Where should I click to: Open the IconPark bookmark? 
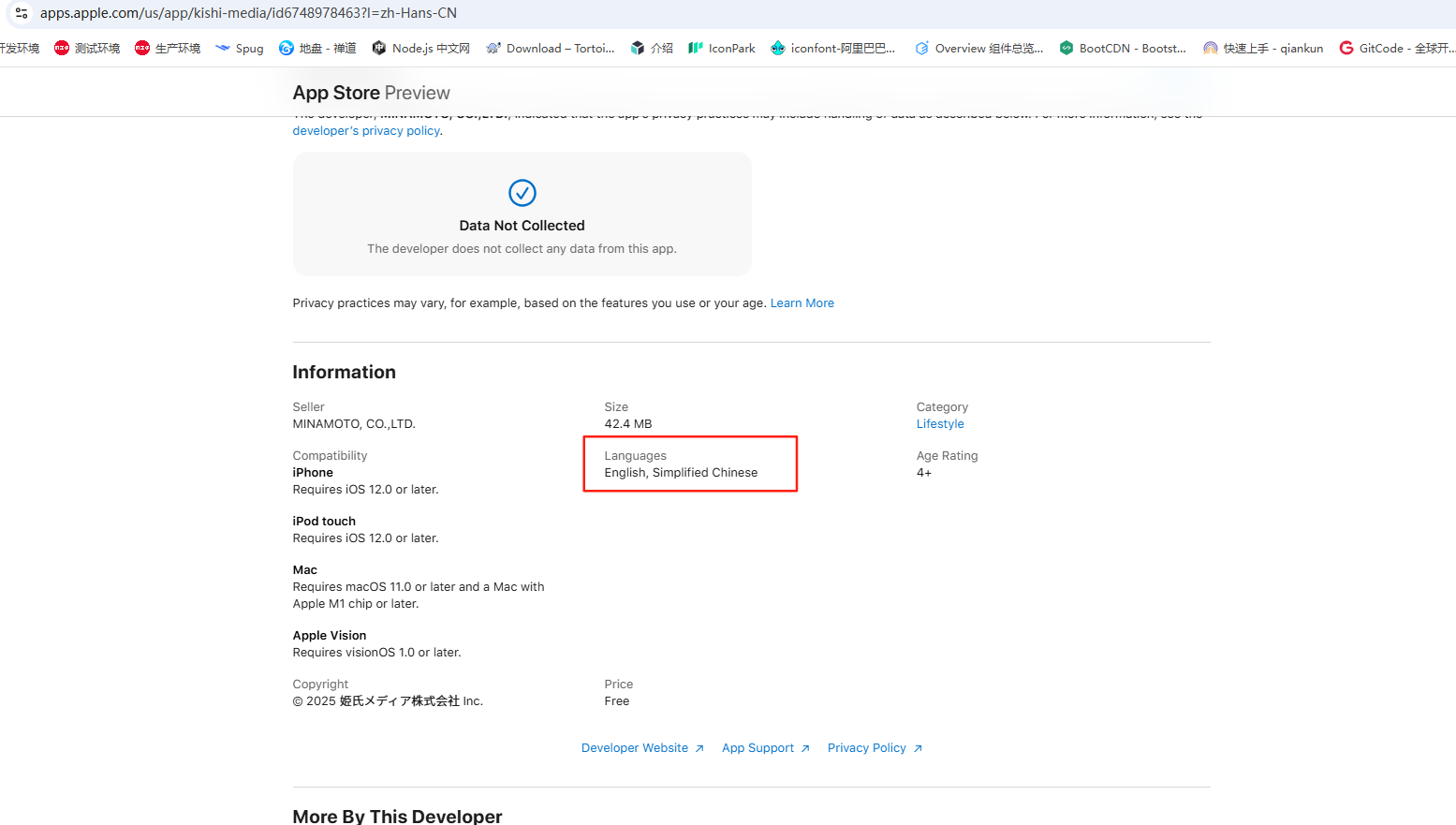point(722,49)
